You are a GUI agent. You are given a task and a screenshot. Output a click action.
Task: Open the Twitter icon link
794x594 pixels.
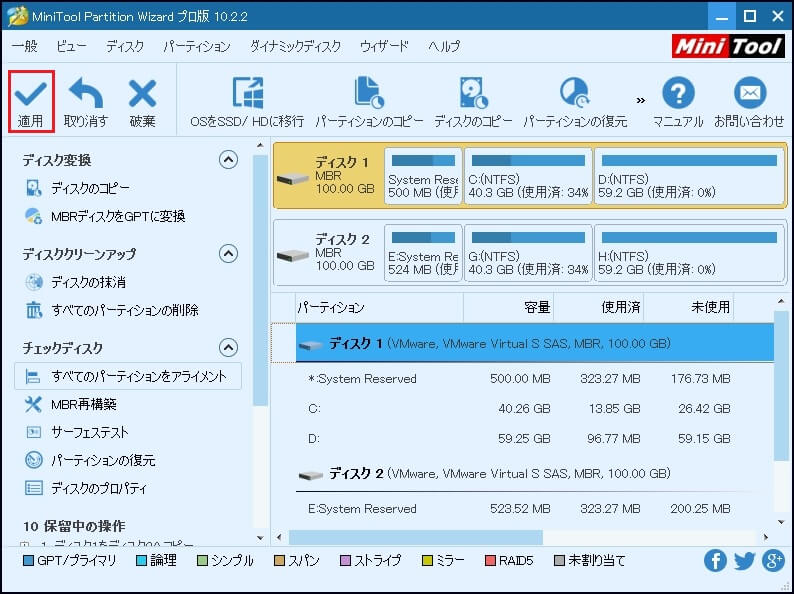click(x=744, y=561)
